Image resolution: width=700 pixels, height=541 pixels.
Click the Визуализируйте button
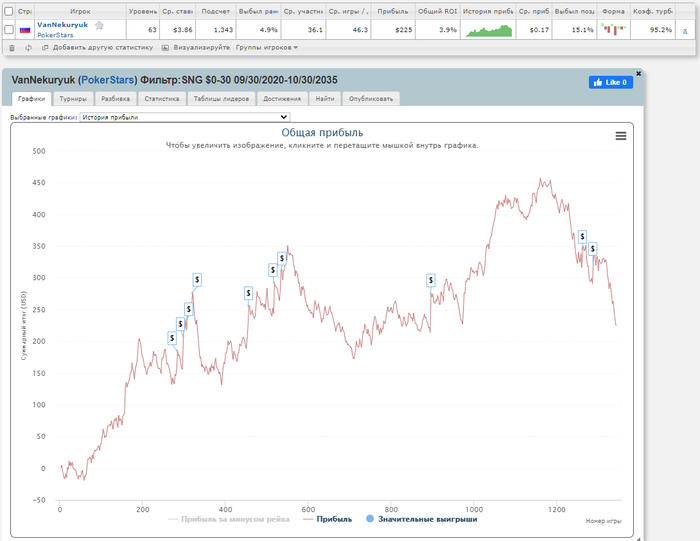coord(196,47)
